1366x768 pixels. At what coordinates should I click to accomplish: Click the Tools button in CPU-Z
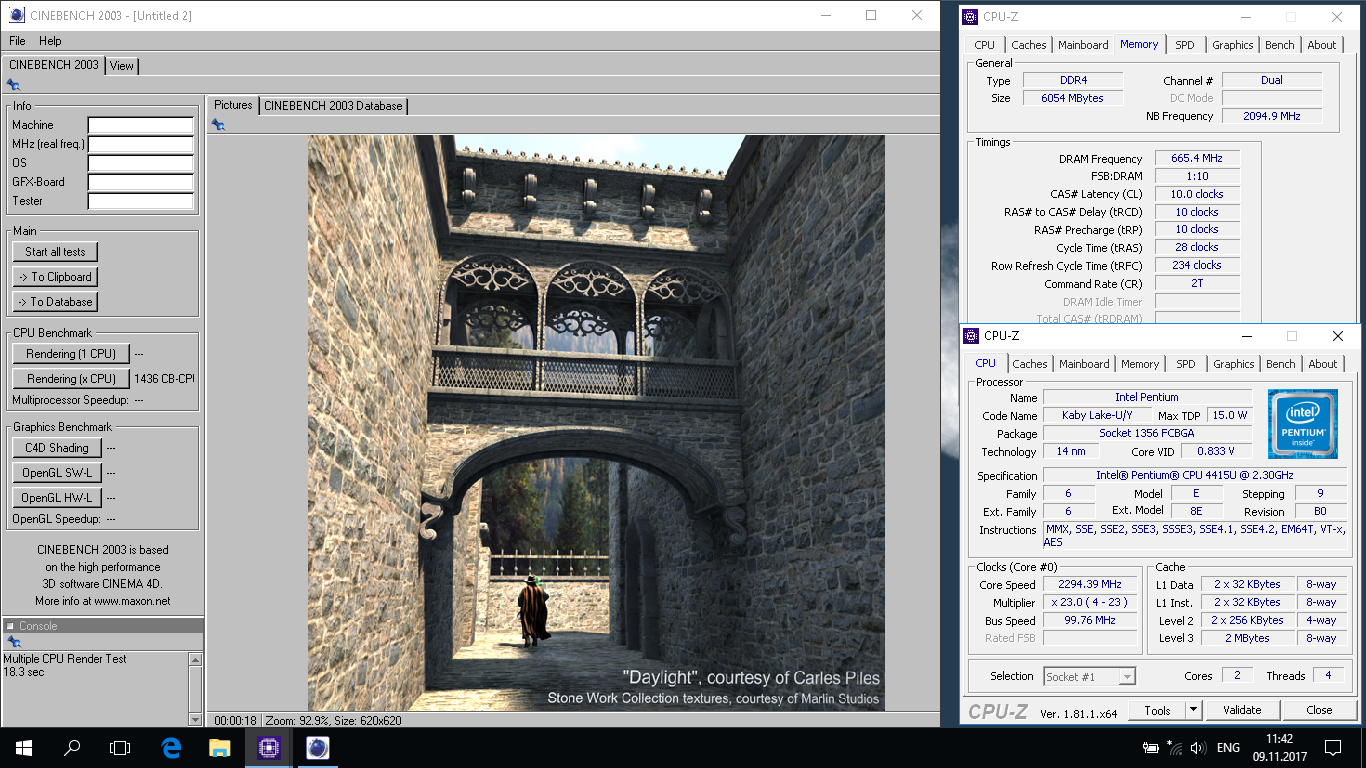(1157, 710)
